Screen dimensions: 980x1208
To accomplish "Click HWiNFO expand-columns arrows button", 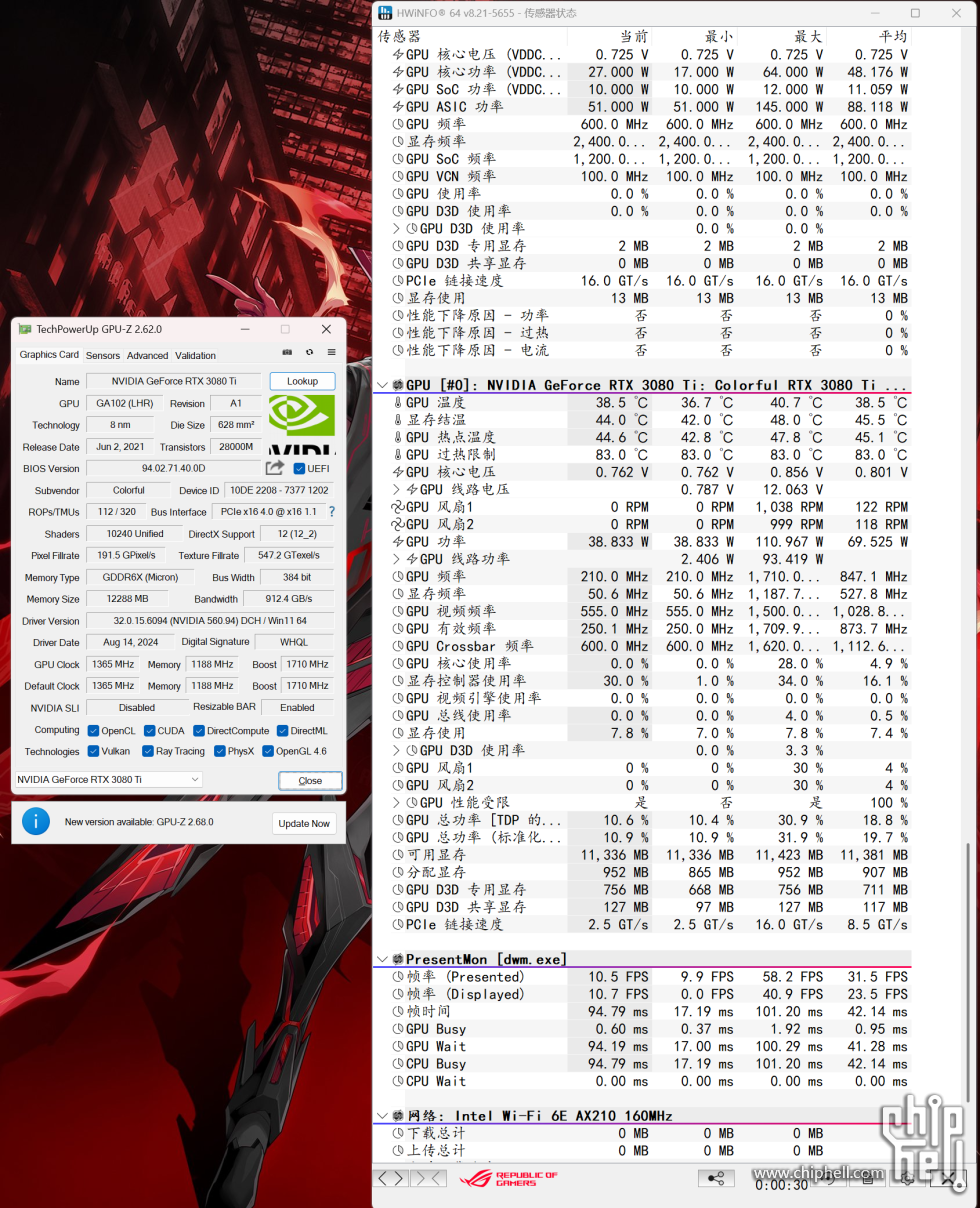I will point(390,1178).
